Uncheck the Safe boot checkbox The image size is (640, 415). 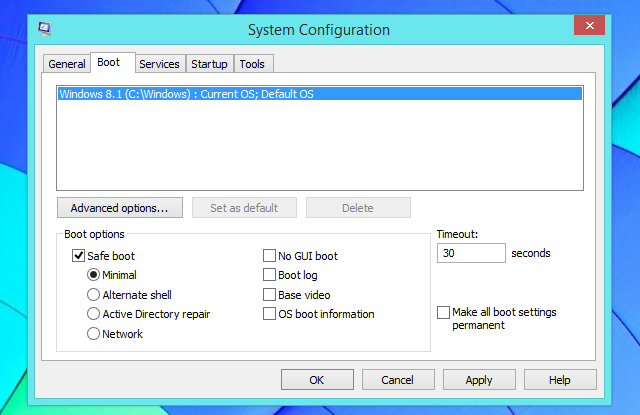pyautogui.click(x=79, y=256)
